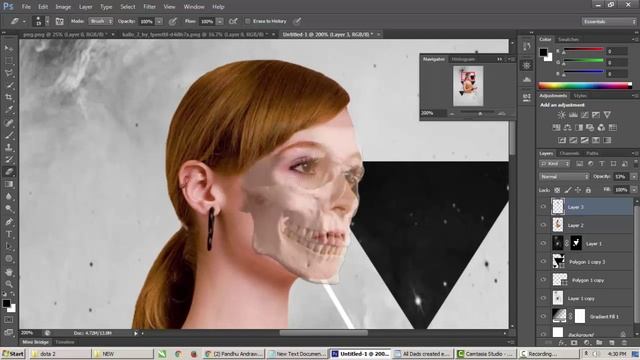Select the Move tool
The height and width of the screenshot is (360, 640).
click(x=9, y=48)
